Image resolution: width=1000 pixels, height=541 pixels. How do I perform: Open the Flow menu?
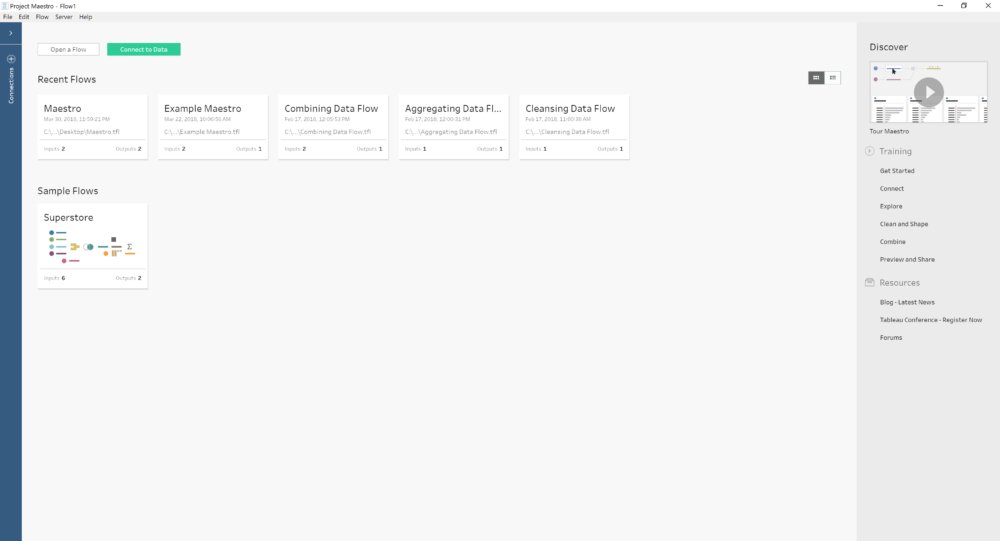pyautogui.click(x=42, y=17)
